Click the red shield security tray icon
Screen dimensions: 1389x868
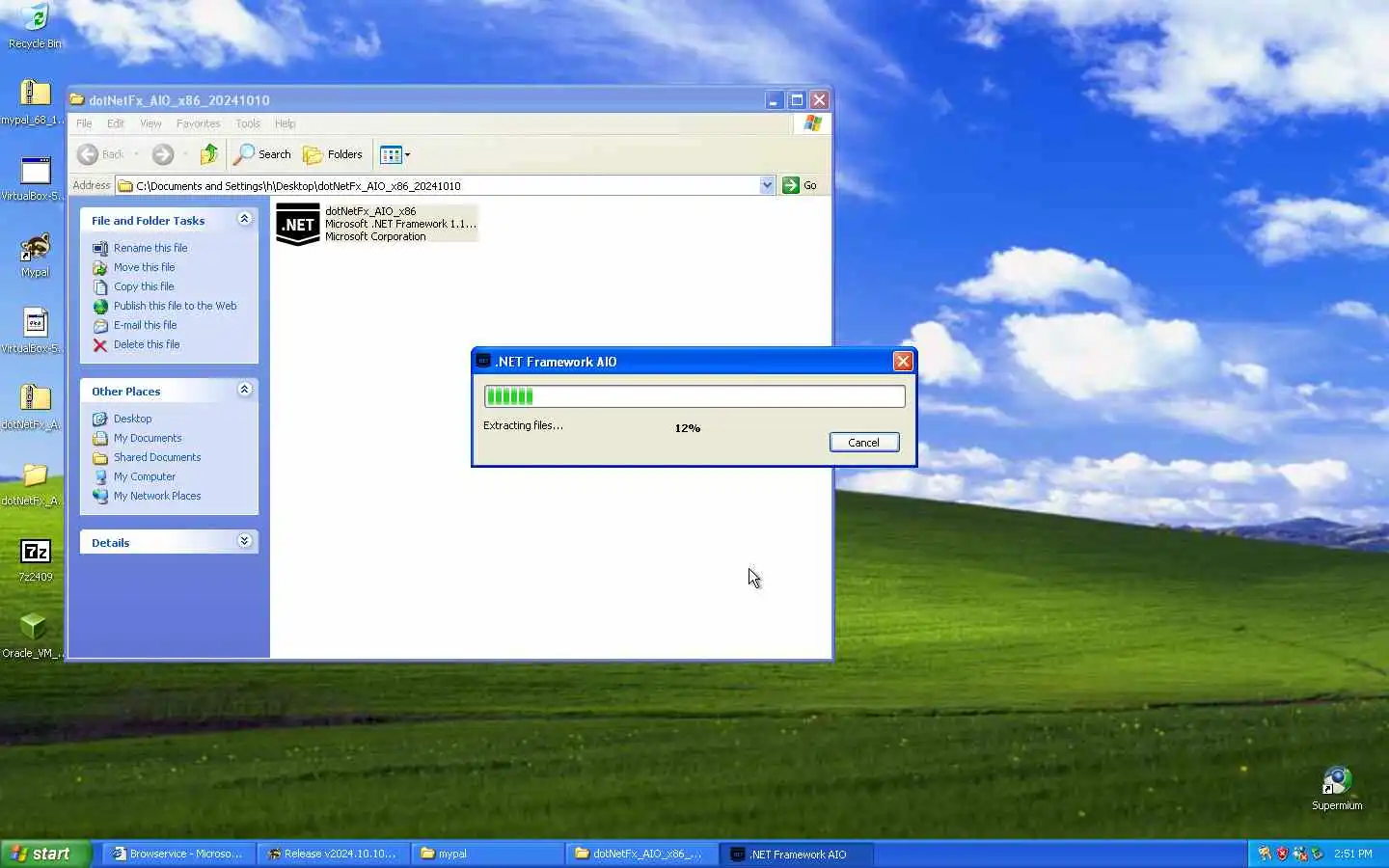[1282, 854]
